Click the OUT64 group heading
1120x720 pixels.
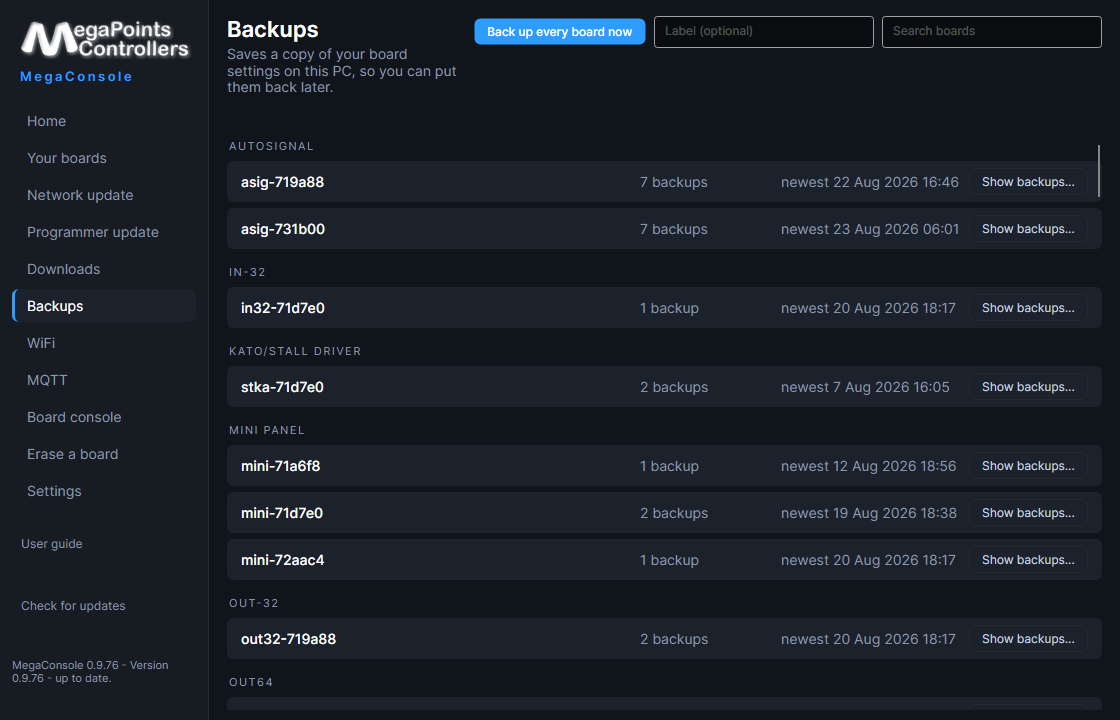[251, 682]
